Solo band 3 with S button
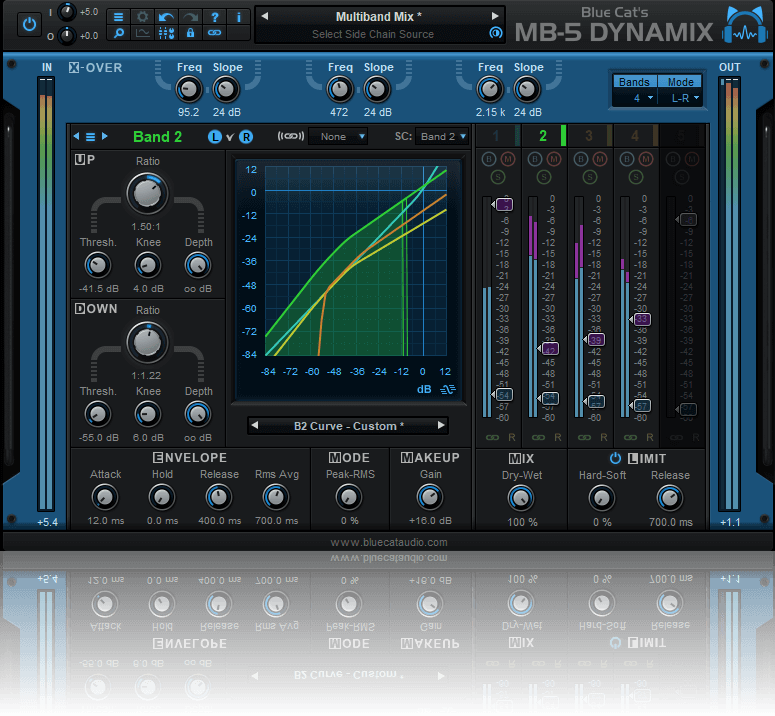 click(590, 177)
